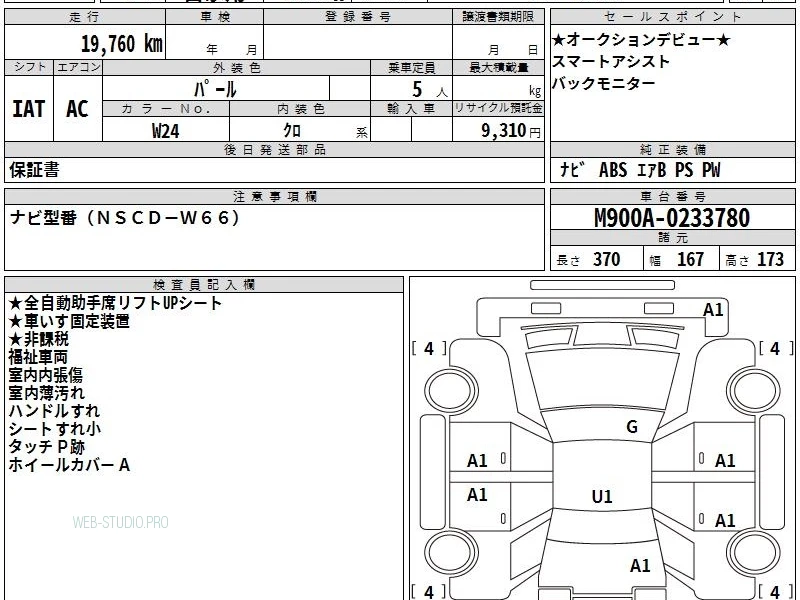This screenshot has width=800, height=600.
Task: Click height value 173
Action: 770,260
